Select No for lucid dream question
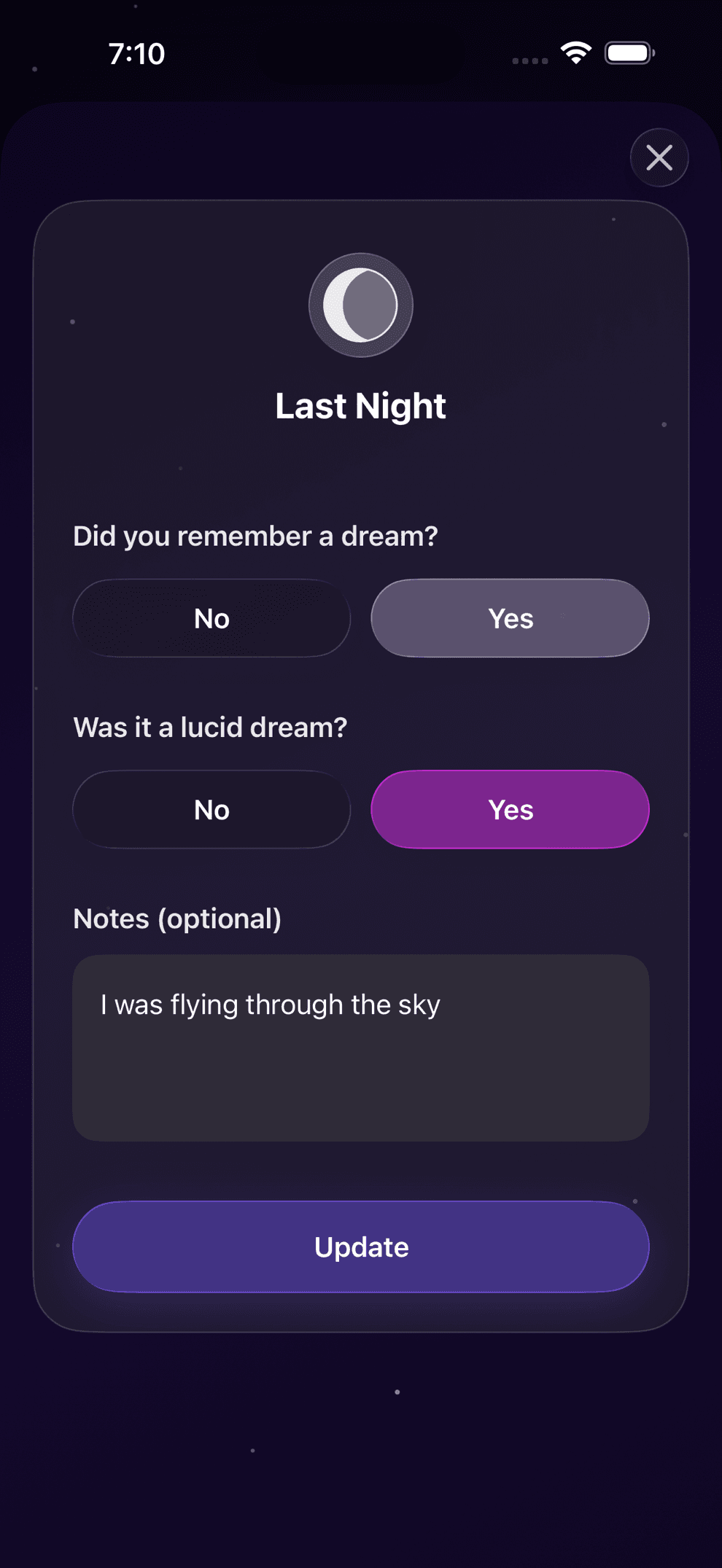Screen dimensions: 722x1568 point(211,809)
